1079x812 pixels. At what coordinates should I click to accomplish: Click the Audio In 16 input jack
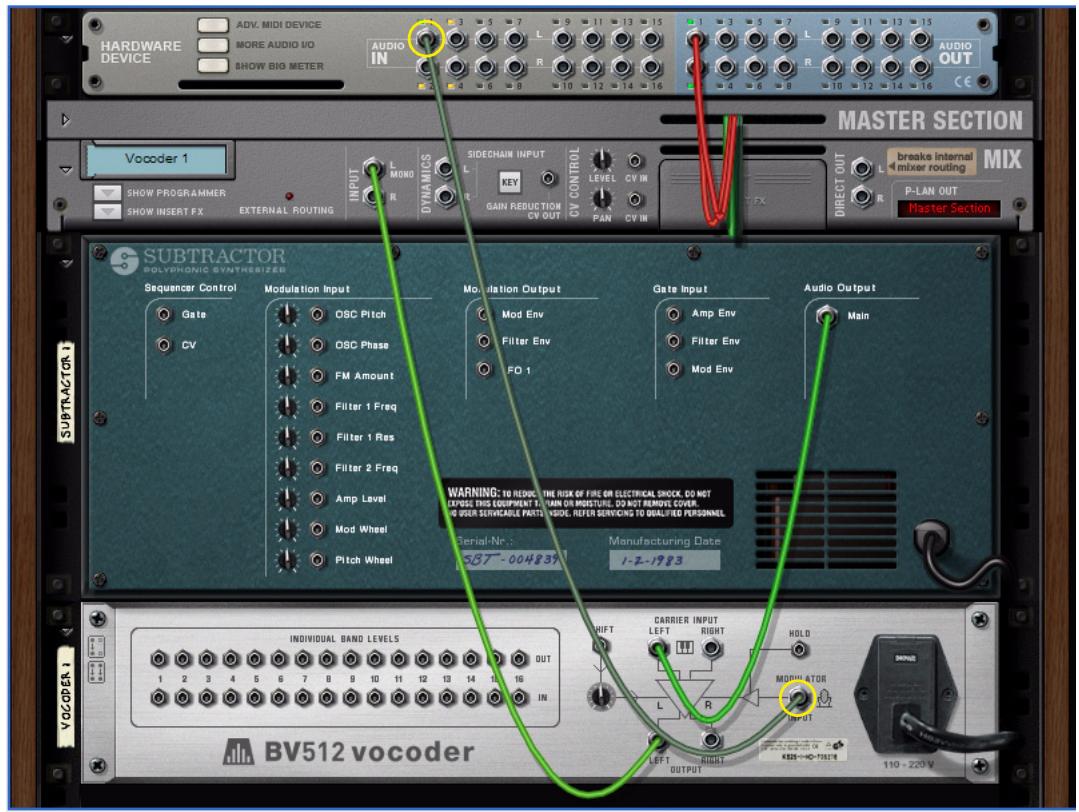pos(651,67)
